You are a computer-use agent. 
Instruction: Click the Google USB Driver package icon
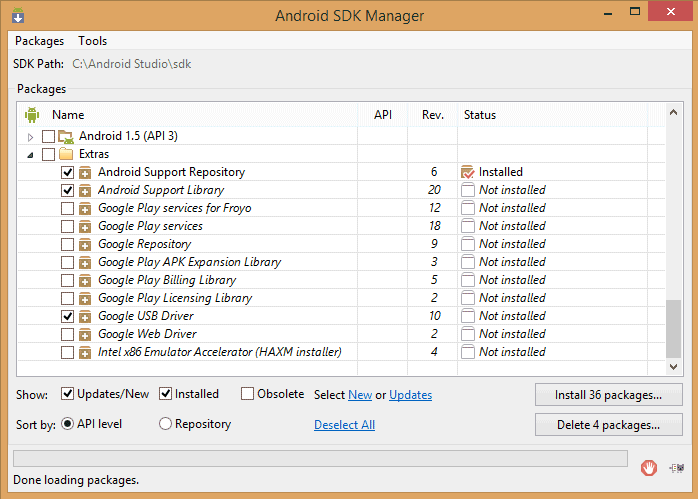(85, 316)
